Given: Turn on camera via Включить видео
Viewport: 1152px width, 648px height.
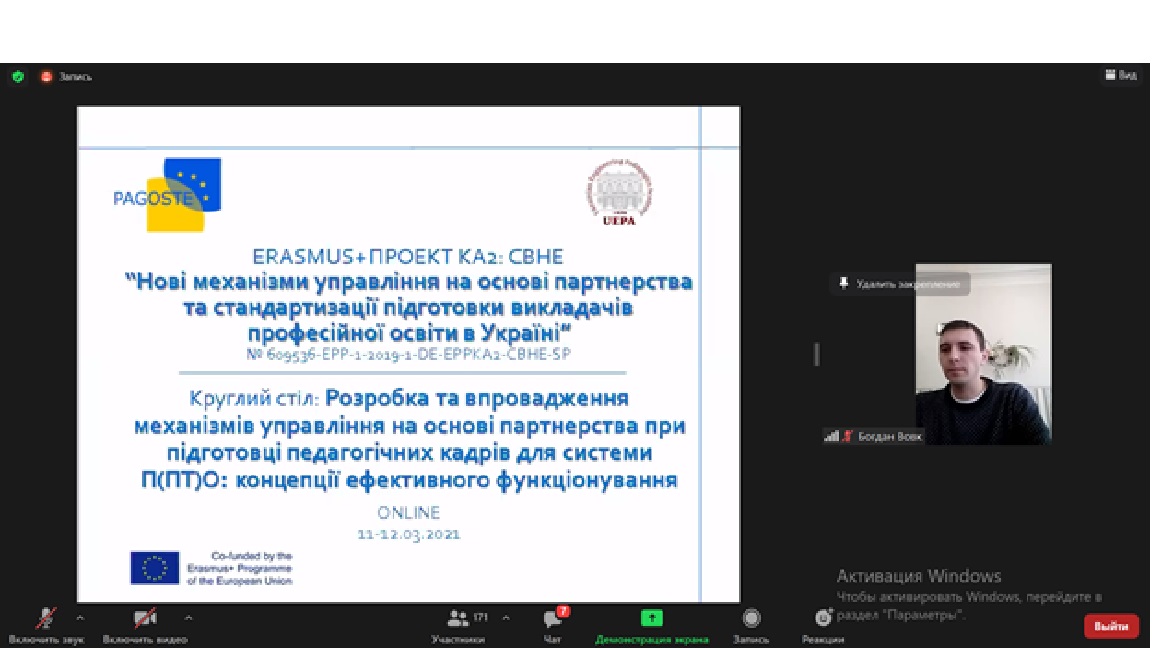Looking at the screenshot, I should coord(145,619).
